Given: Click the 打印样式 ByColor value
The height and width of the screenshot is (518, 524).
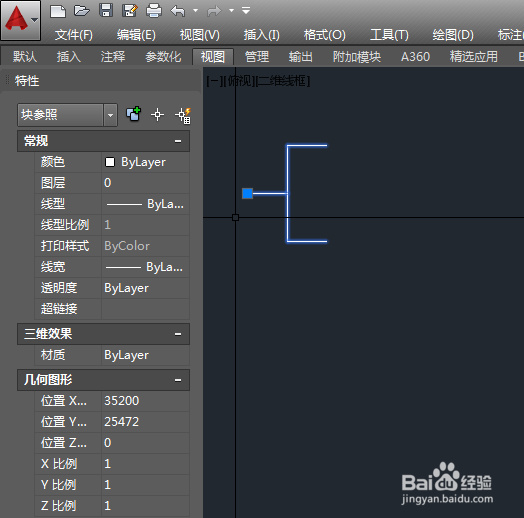Looking at the screenshot, I should (145, 246).
